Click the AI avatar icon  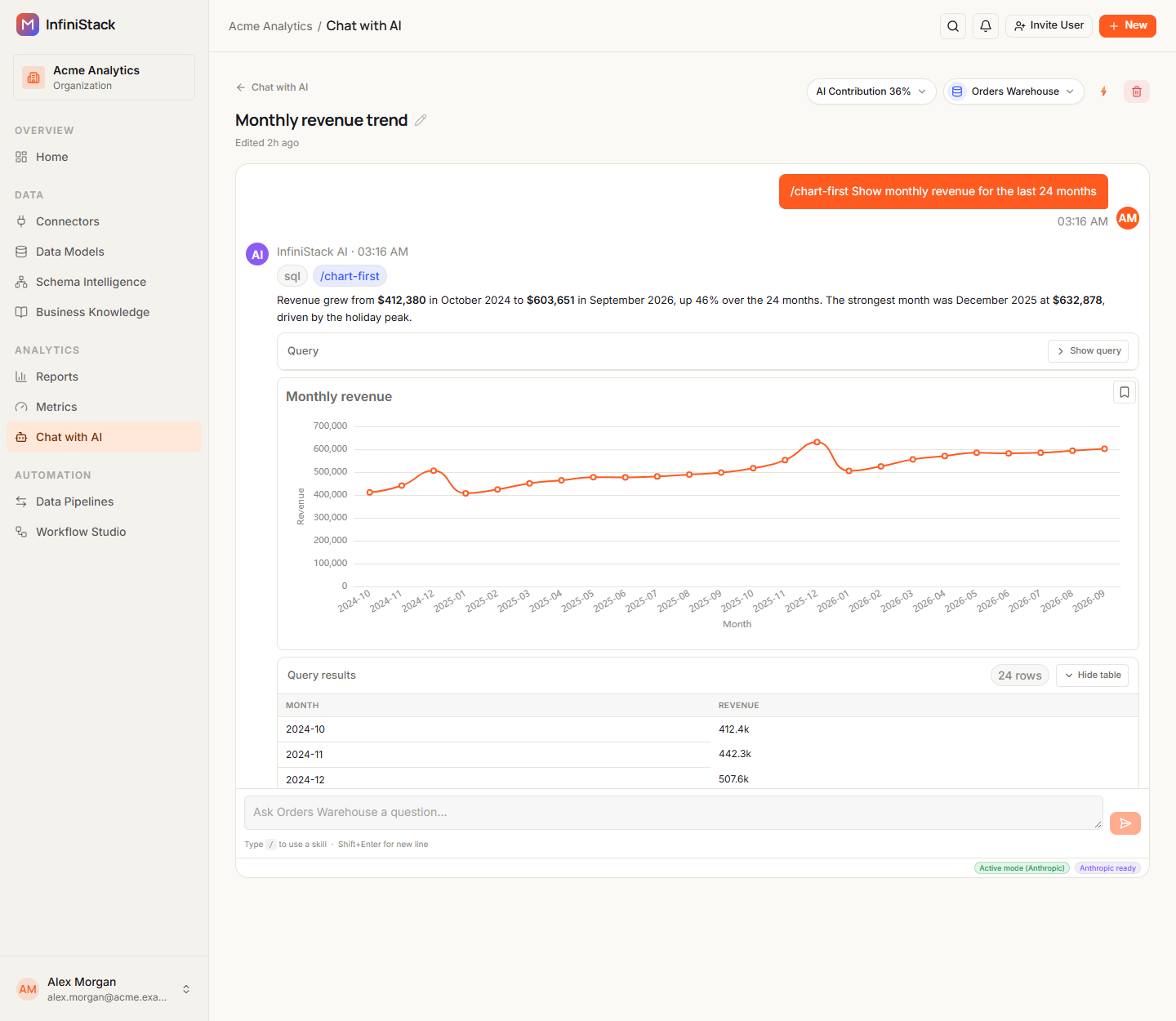[x=257, y=254]
